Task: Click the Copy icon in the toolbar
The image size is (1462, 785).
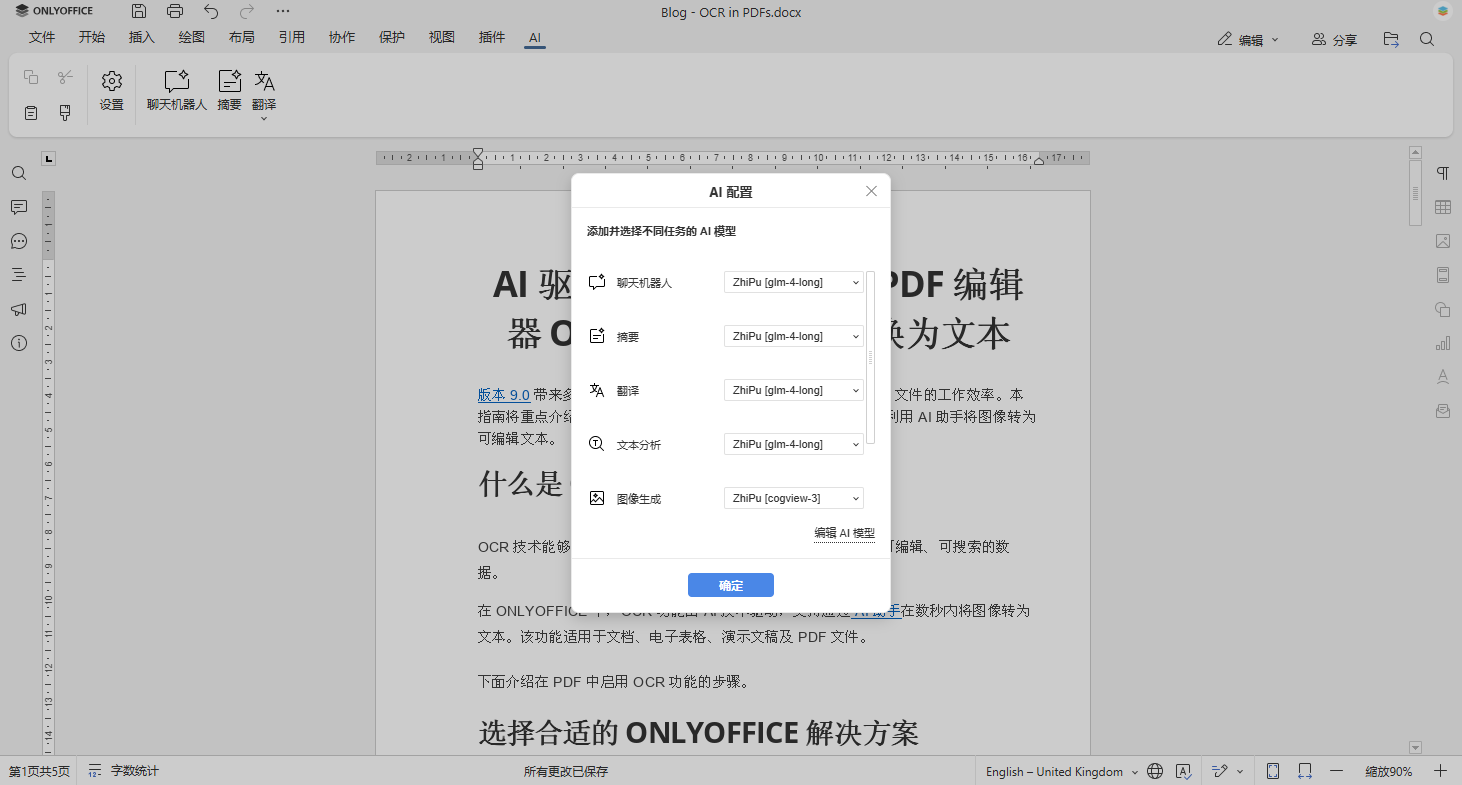Action: (31, 77)
